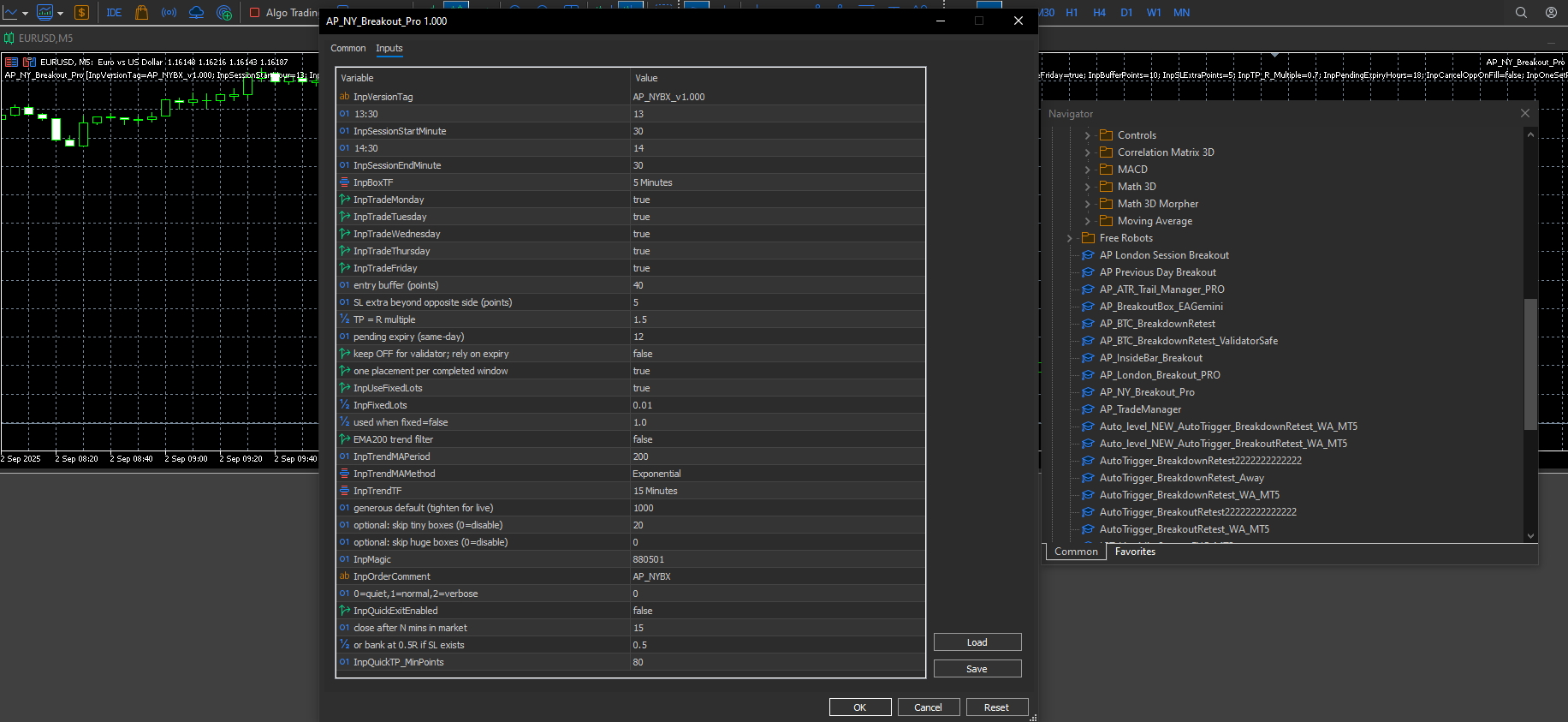The width and height of the screenshot is (1568, 722).
Task: Select AP_InsideBar_Breakout in Navigator
Action: (x=1151, y=358)
